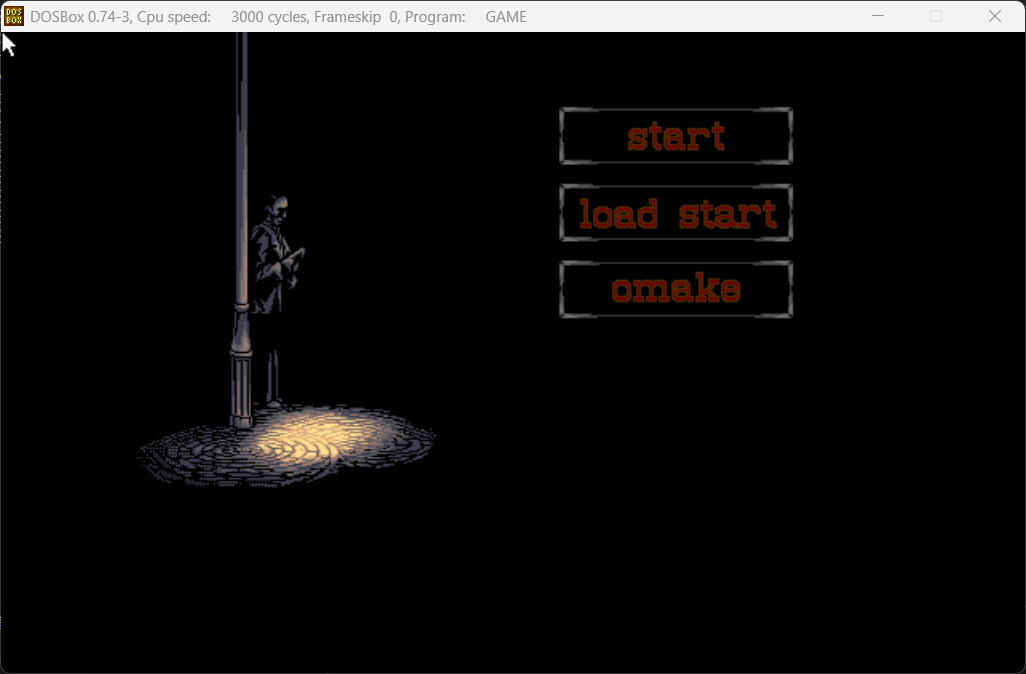Click the "GAME" program name in title bar
The height and width of the screenshot is (674, 1026).
click(506, 16)
